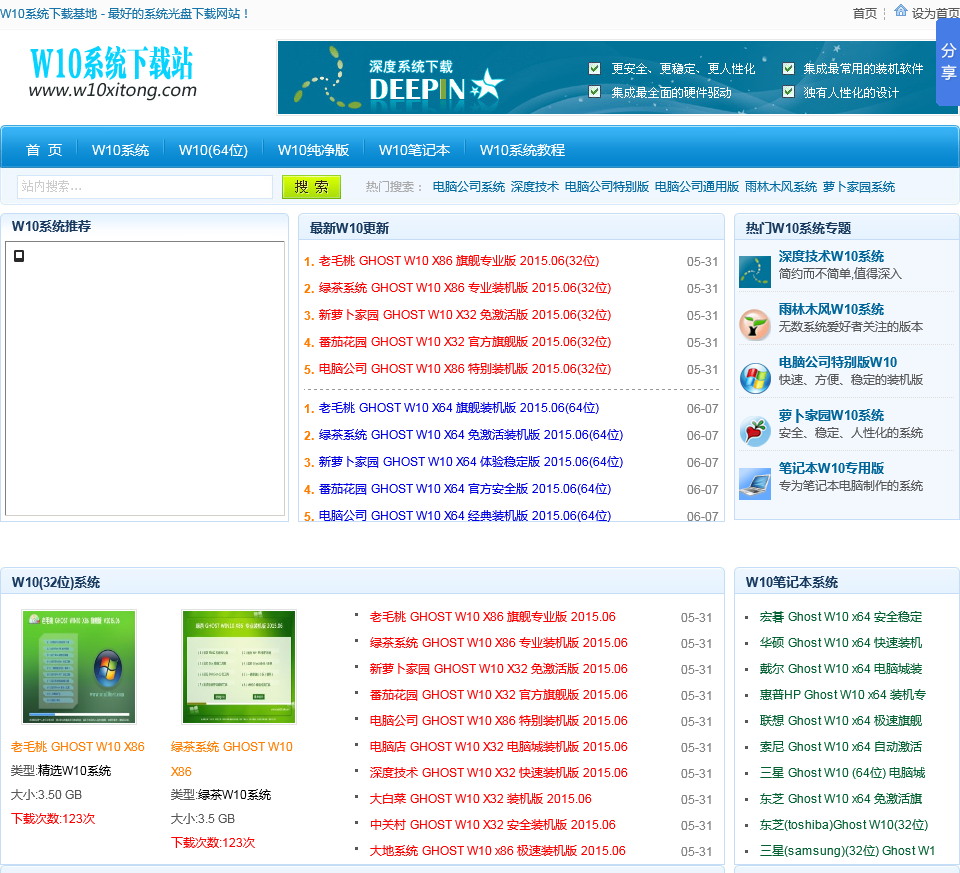Open 宏碁 Ghost W10 x64 安全稳定 link
Image resolution: width=960 pixels, height=873 pixels.
[841, 617]
